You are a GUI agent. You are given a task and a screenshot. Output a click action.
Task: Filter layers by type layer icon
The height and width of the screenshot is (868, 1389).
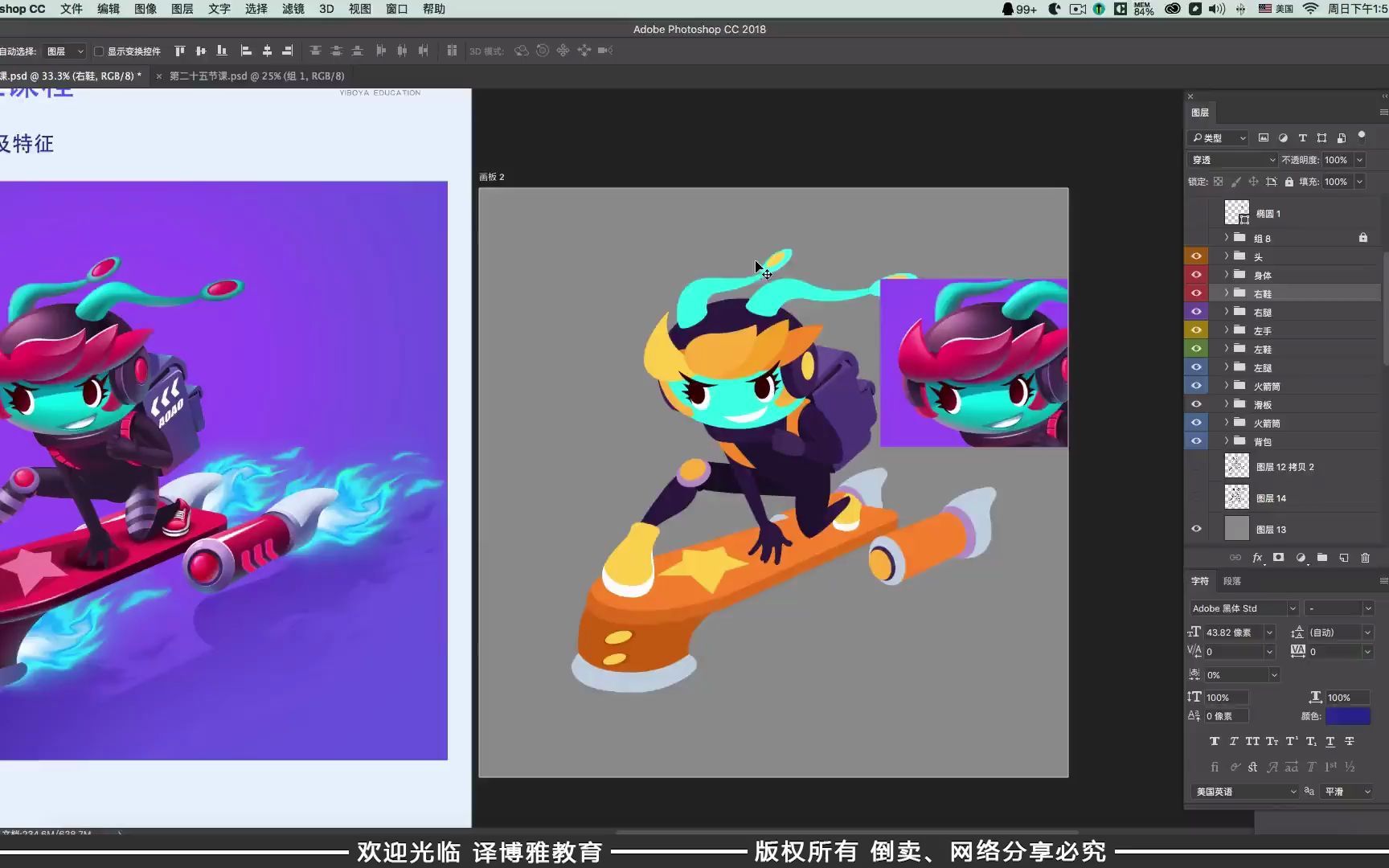1302,137
